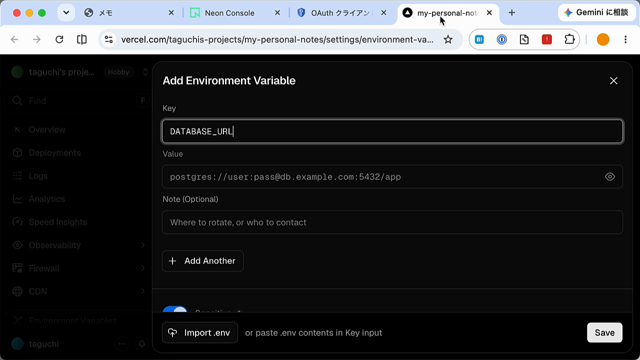Image resolution: width=640 pixels, height=360 pixels.
Task: Expand the Observability chevron
Action: pyautogui.click(x=143, y=245)
